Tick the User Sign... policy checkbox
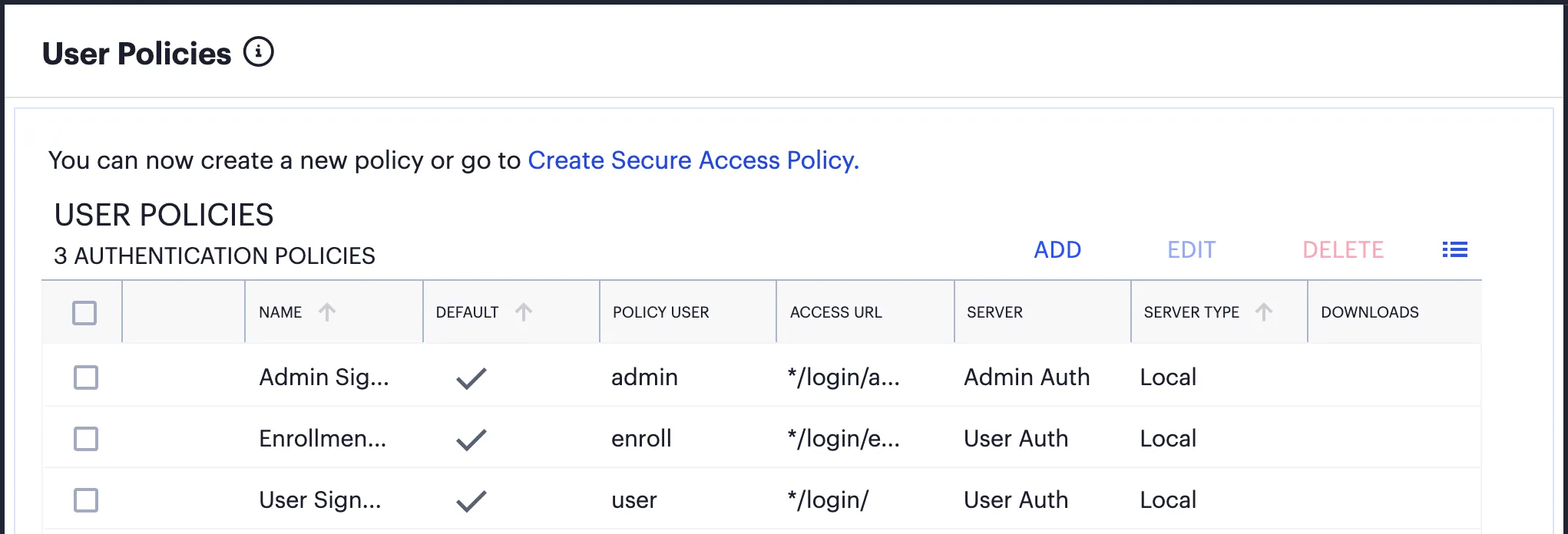1568x534 pixels. (x=86, y=500)
